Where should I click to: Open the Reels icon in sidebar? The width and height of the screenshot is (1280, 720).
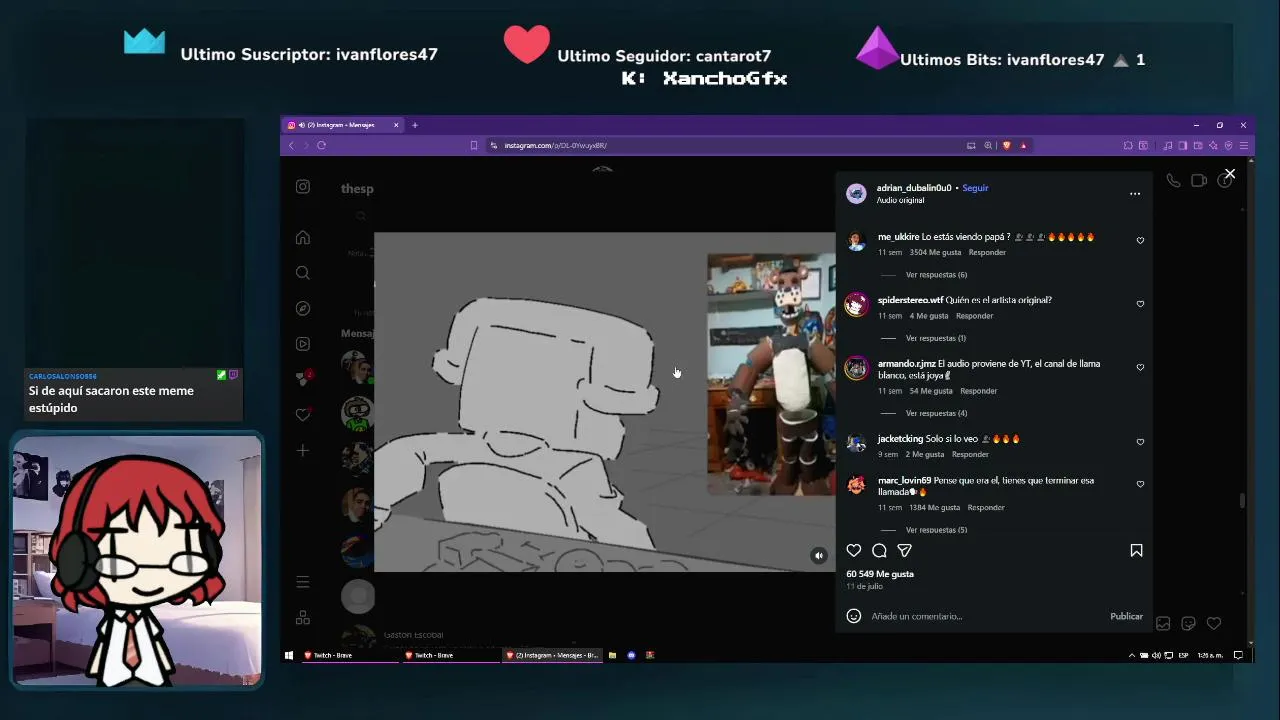303,344
